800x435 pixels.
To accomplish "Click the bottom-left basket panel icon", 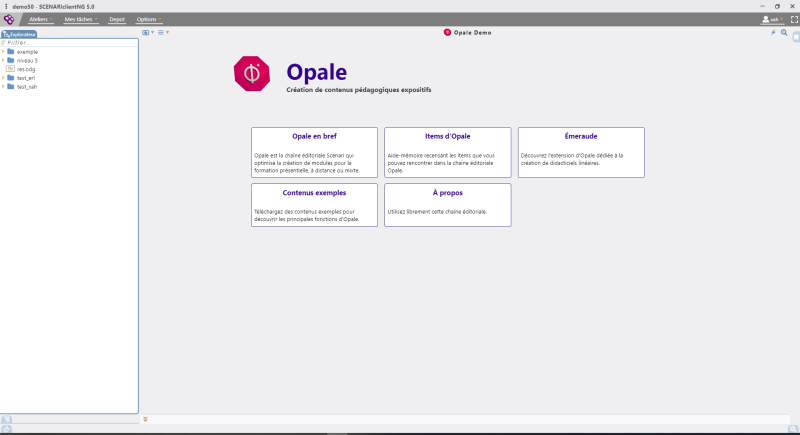I will (6, 419).
